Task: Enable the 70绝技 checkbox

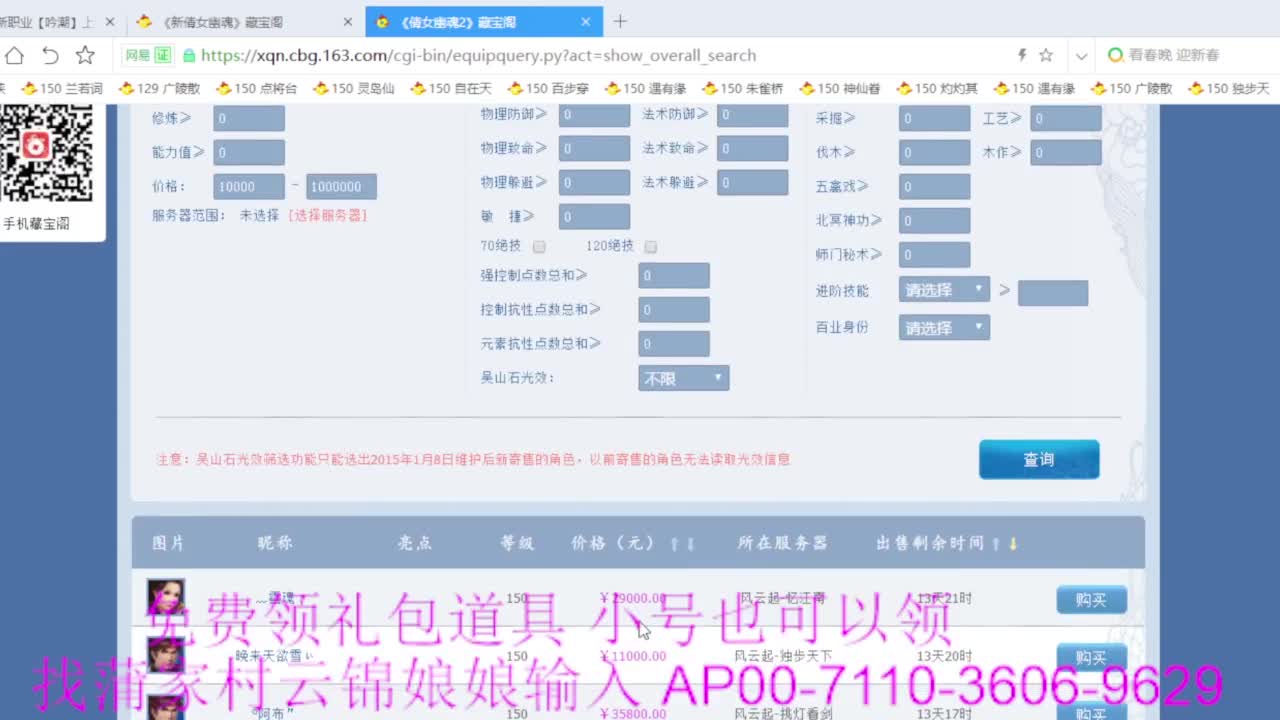Action: [x=538, y=246]
